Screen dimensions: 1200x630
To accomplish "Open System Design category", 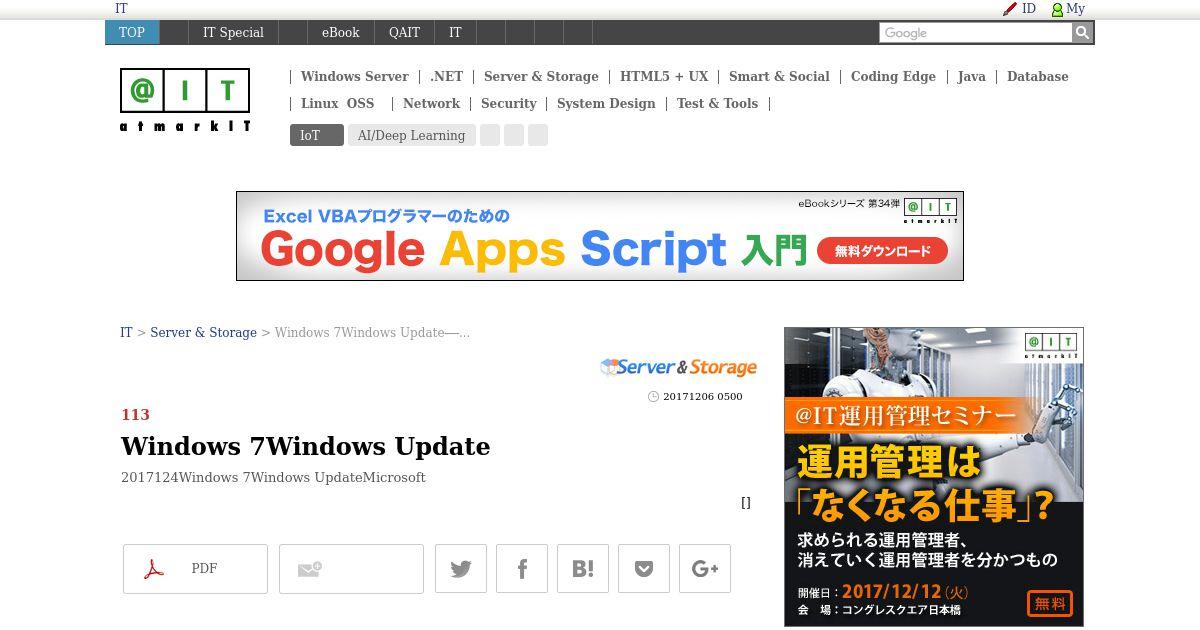I will click(606, 103).
